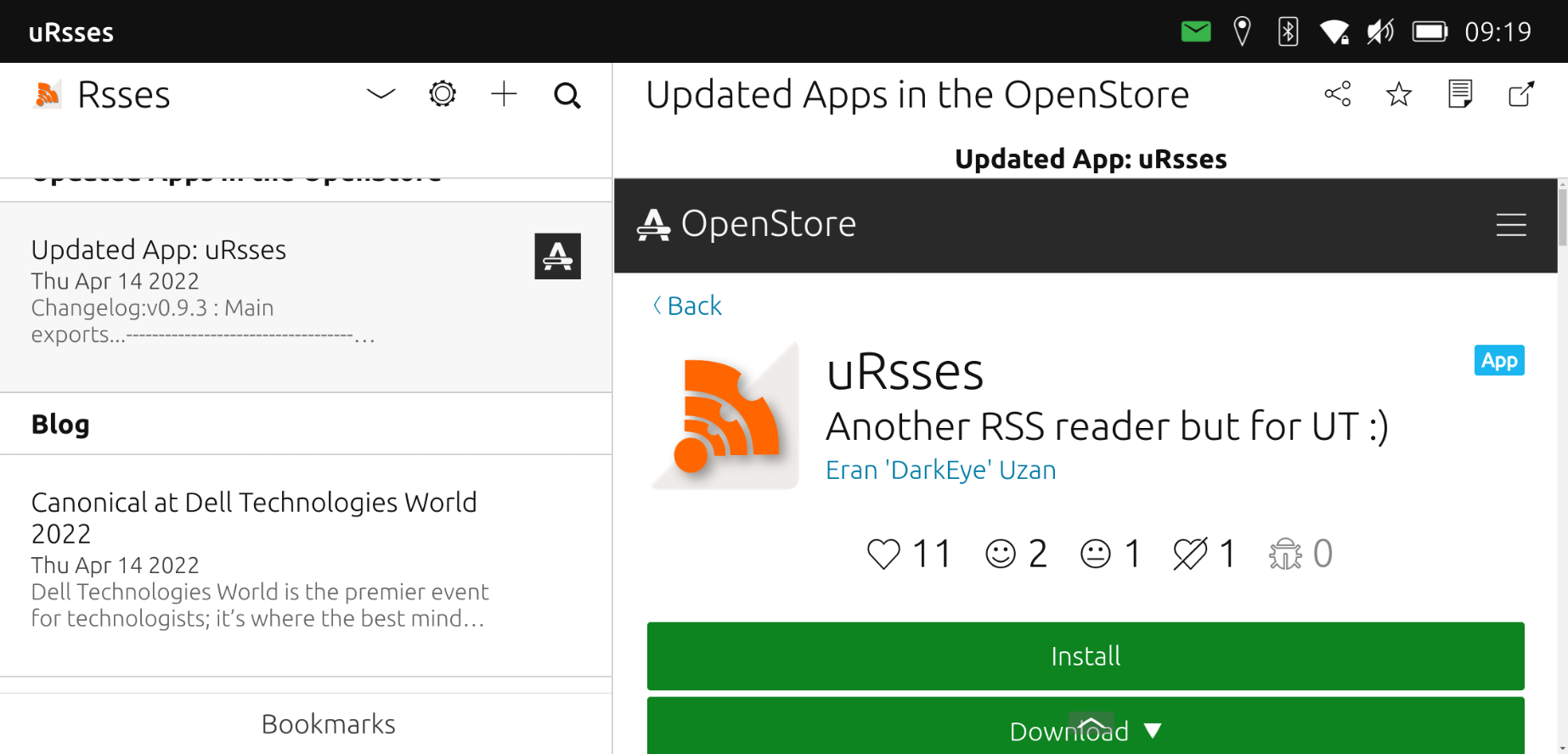The width and height of the screenshot is (1568, 754).
Task: Click the heart rating count 11
Action: (x=909, y=554)
